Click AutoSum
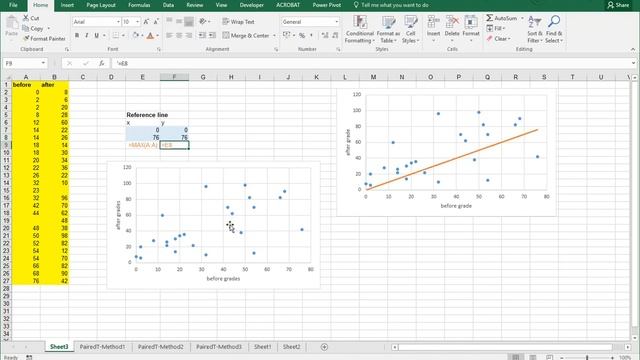 point(502,18)
